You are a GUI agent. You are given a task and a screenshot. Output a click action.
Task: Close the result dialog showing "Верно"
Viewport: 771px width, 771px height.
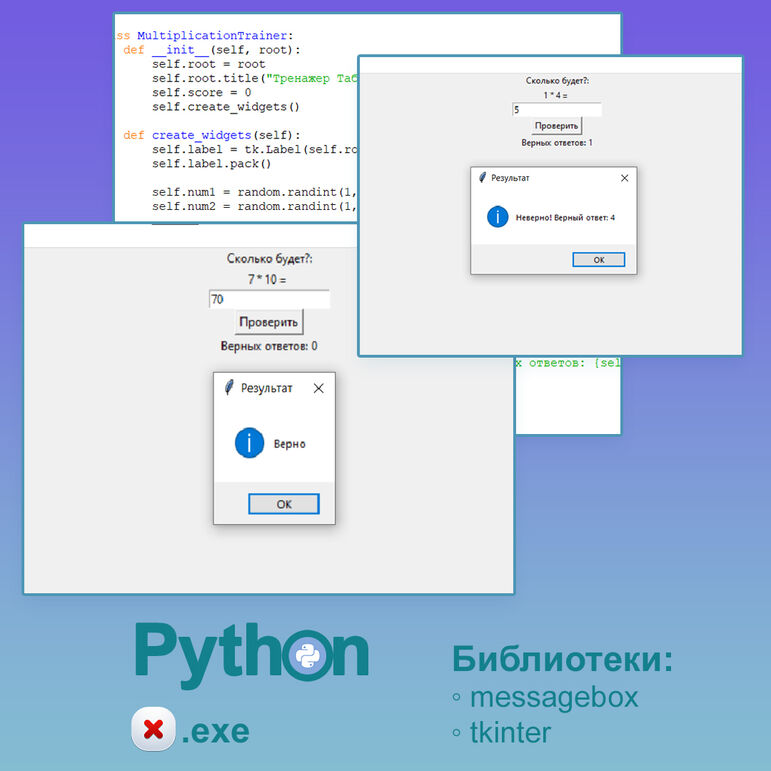pyautogui.click(x=318, y=388)
